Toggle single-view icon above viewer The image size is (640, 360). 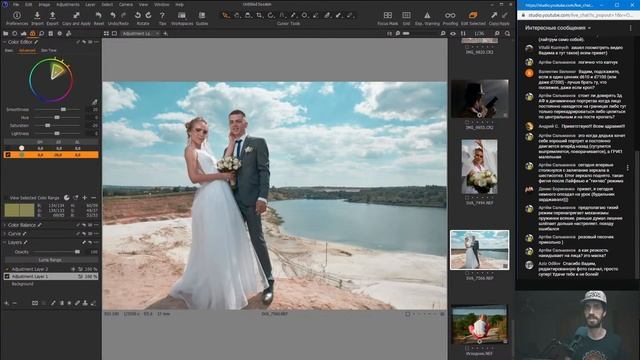point(114,33)
